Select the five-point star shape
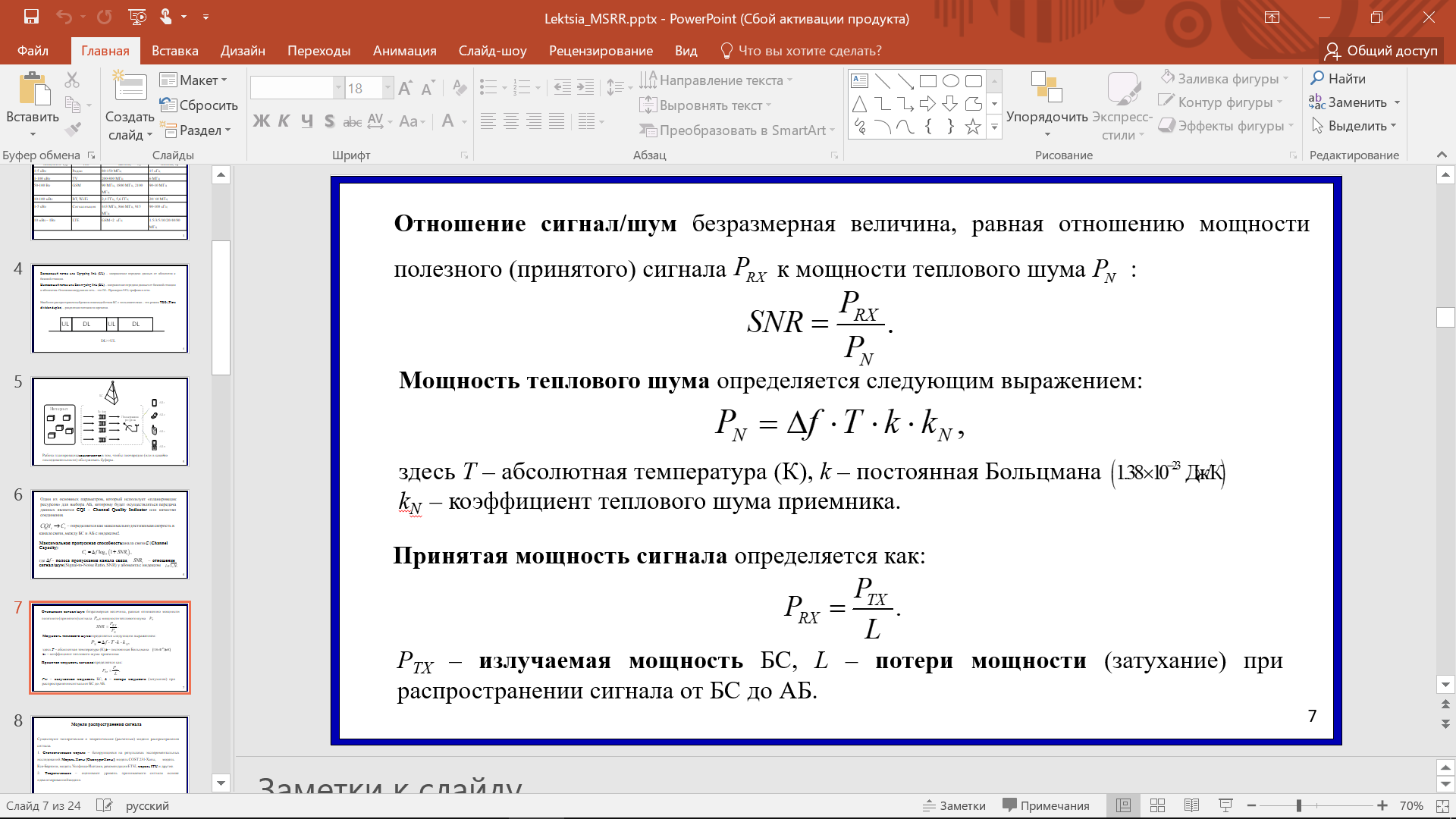The image size is (1456, 819). [973, 127]
